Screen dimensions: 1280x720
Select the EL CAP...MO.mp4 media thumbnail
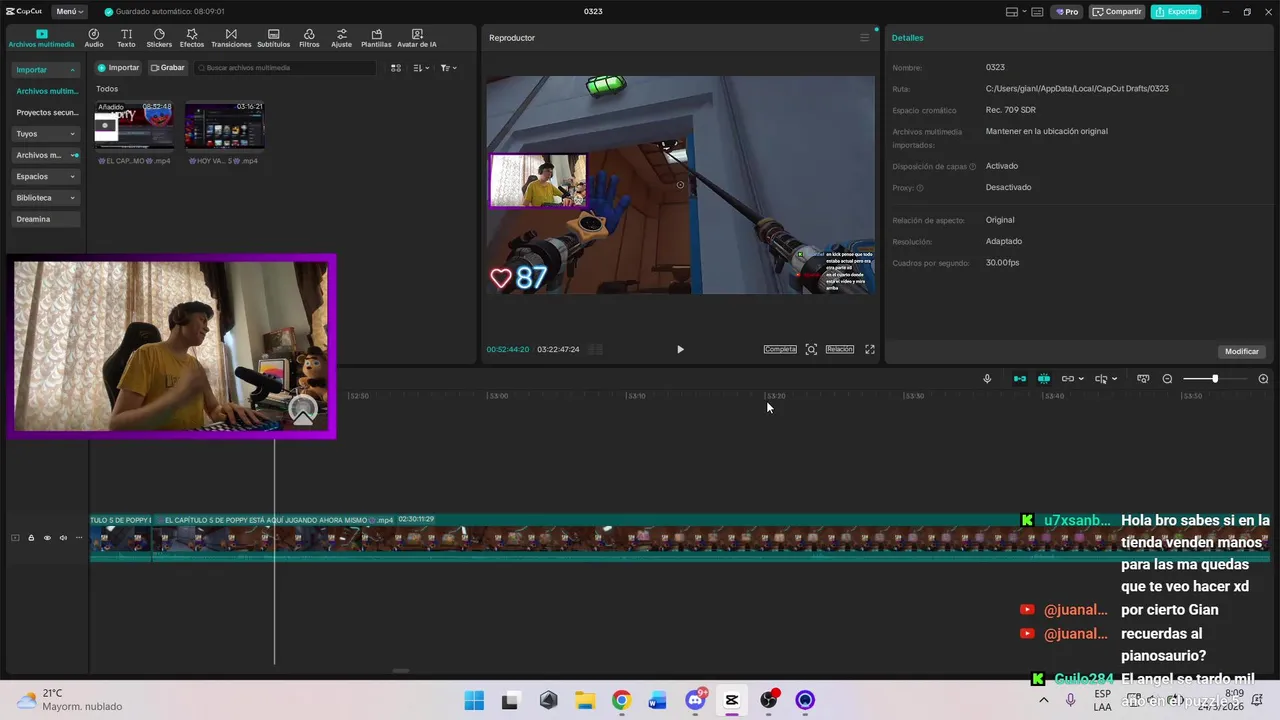click(x=134, y=126)
